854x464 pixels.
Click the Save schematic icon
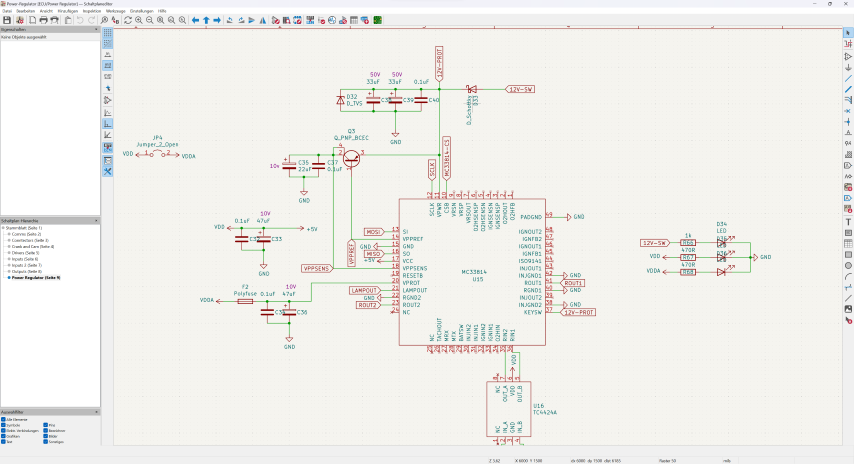click(7, 20)
